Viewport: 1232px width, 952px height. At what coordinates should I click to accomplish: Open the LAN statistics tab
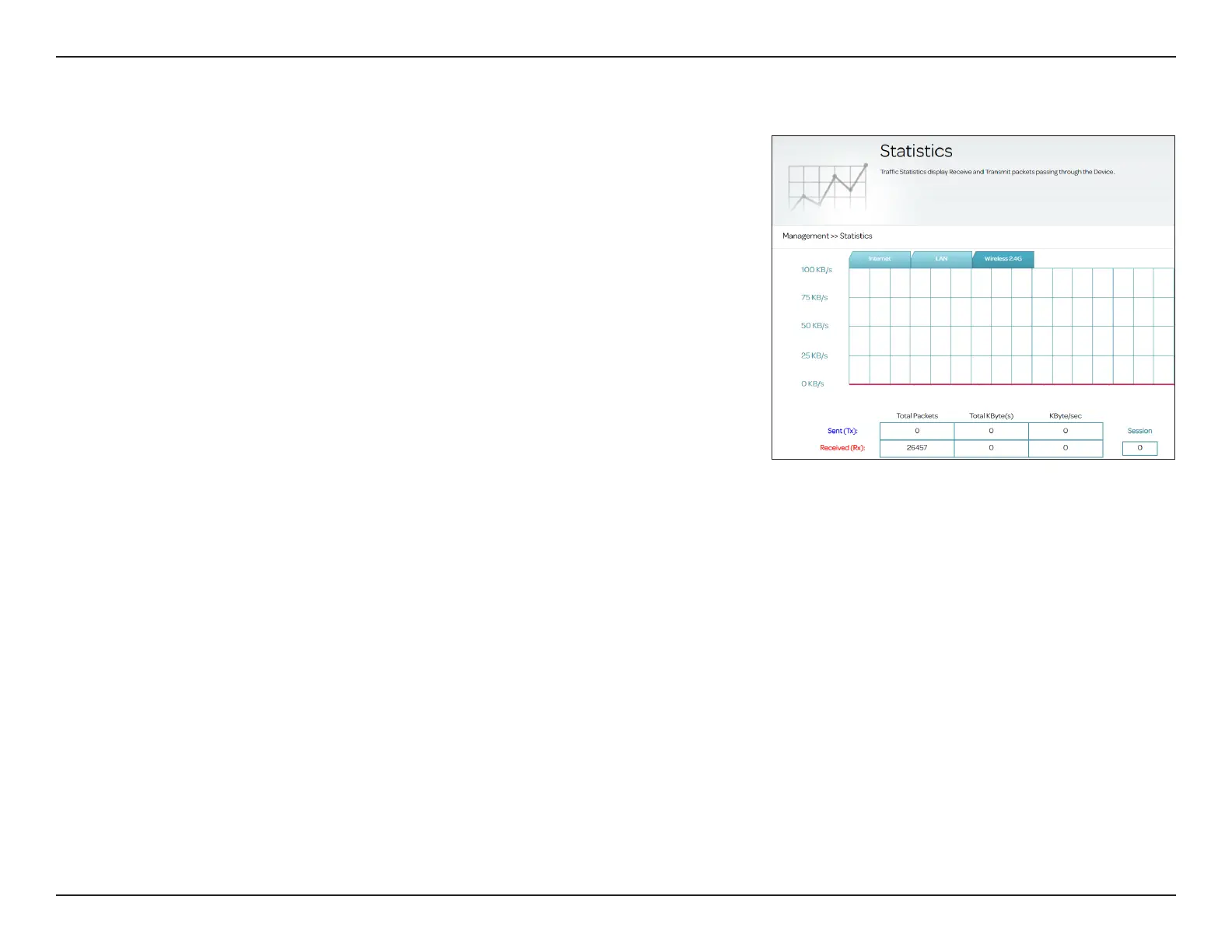tap(941, 259)
